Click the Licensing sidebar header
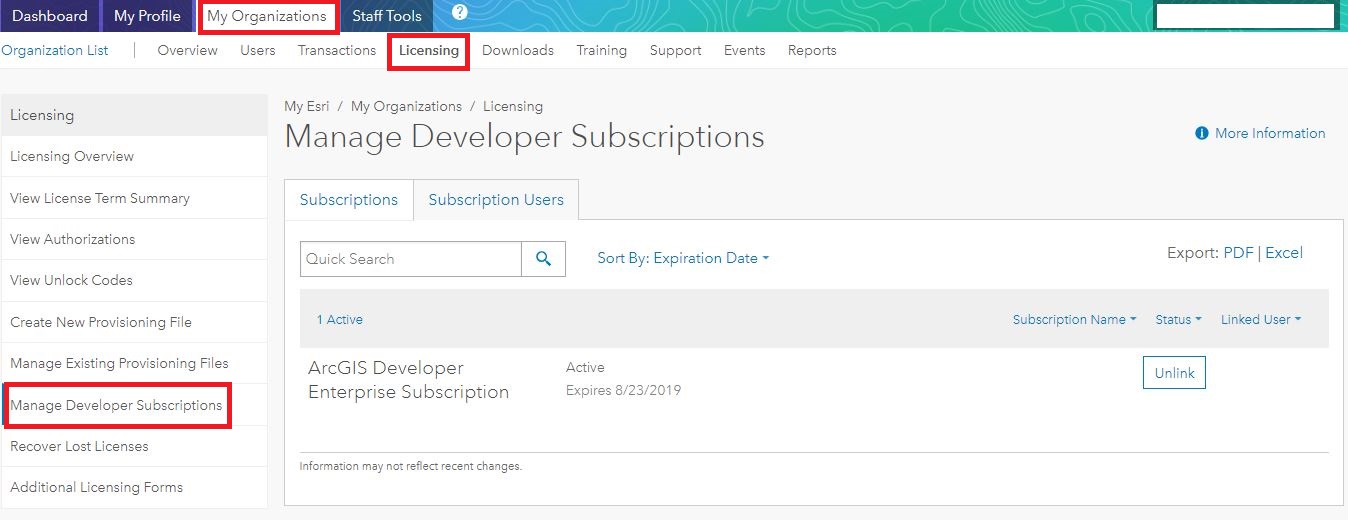 click(x=134, y=115)
